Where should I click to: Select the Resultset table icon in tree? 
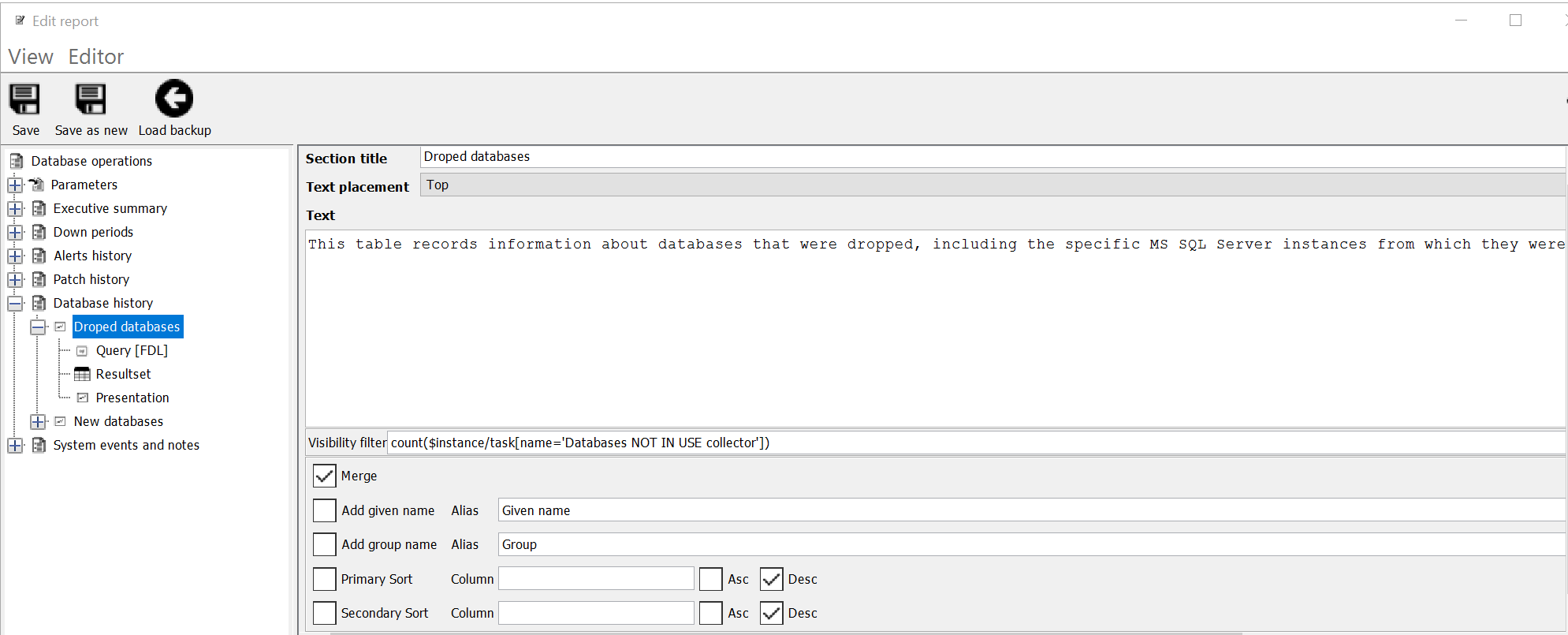(82, 374)
